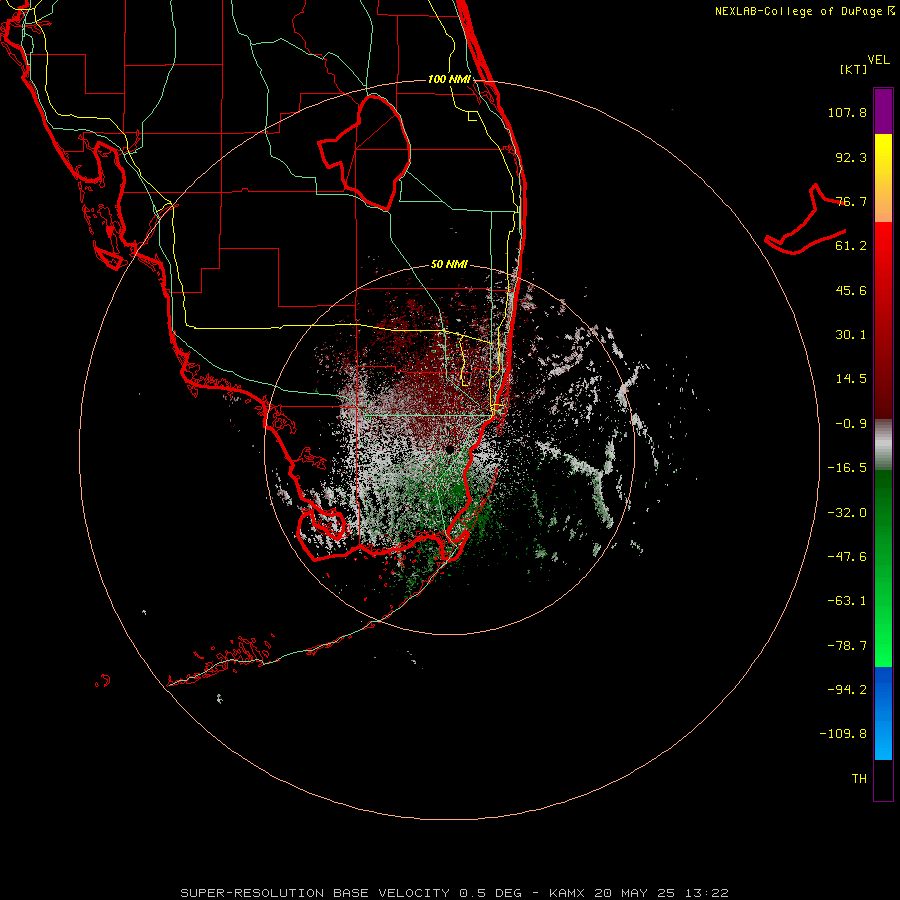
Task: Select the -0.9 velocity scale label
Action: [851, 424]
